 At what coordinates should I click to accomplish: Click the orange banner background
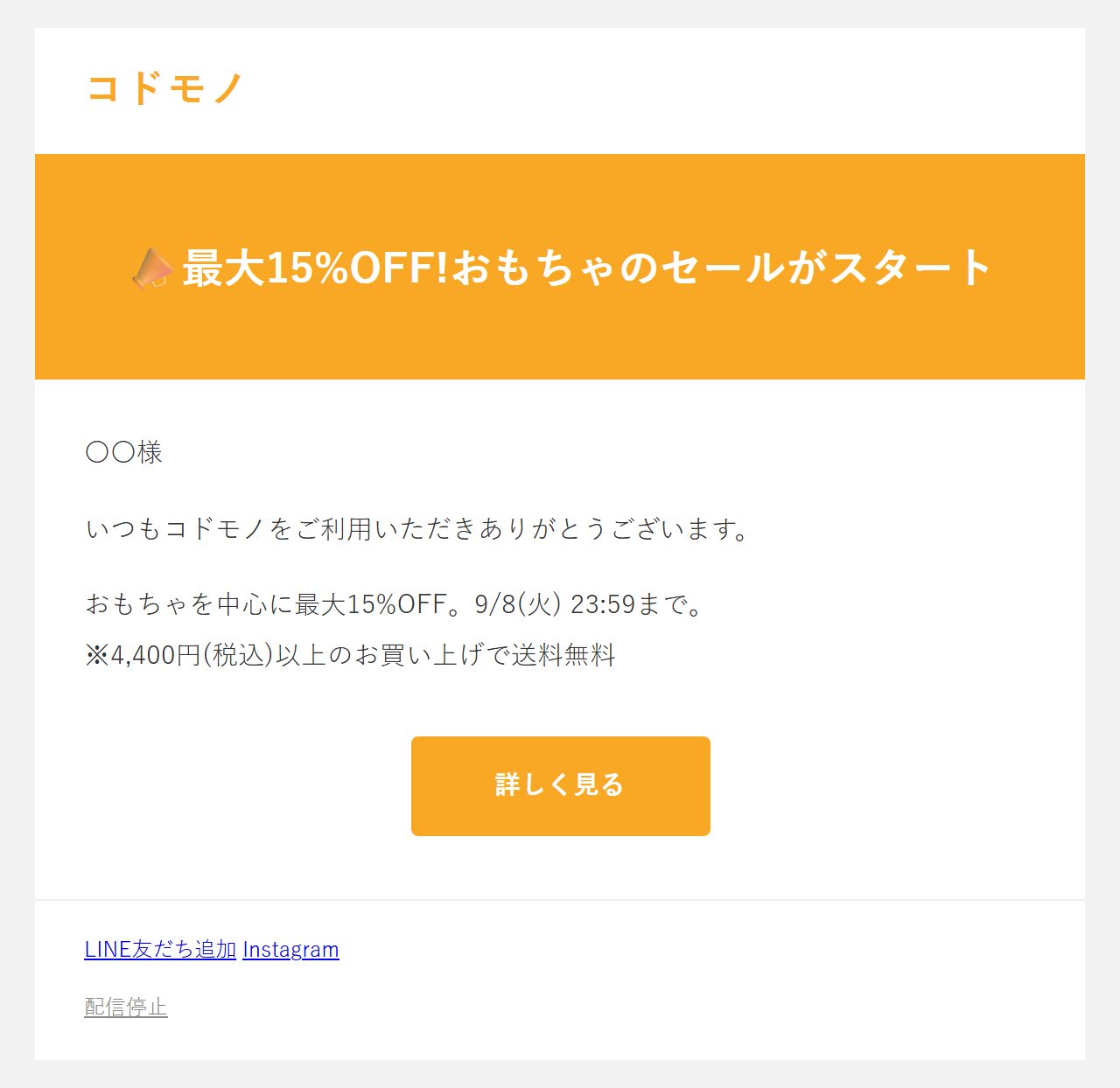[x=560, y=341]
